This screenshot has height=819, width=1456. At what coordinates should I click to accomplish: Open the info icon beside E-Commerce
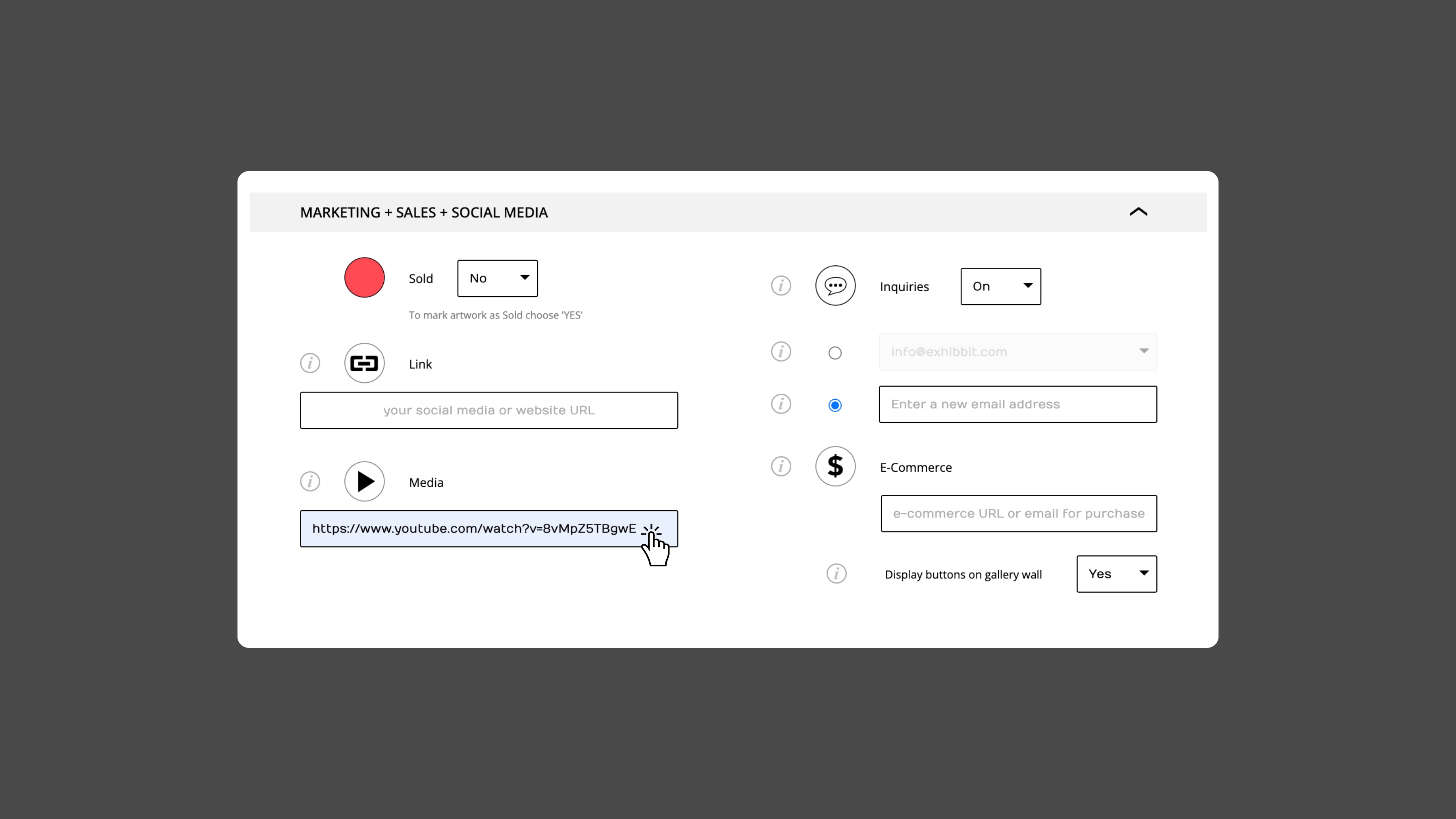coord(780,466)
